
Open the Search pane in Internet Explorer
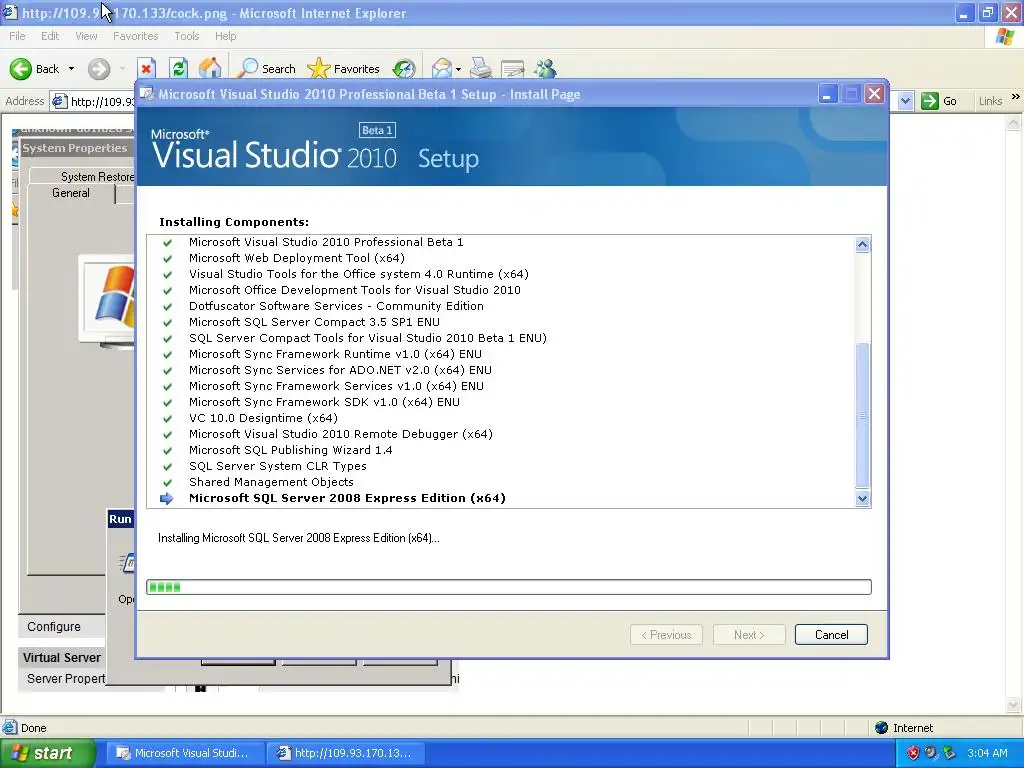coord(266,69)
